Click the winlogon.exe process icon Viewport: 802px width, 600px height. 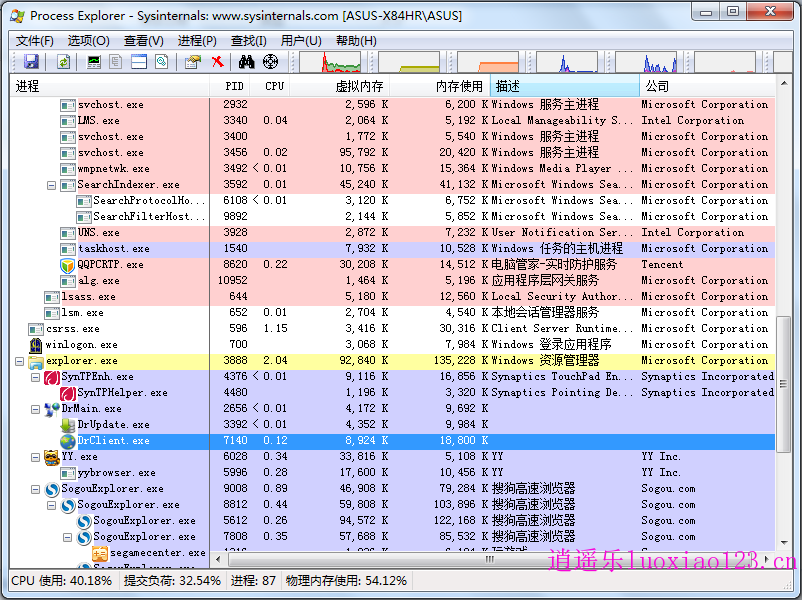click(x=35, y=345)
